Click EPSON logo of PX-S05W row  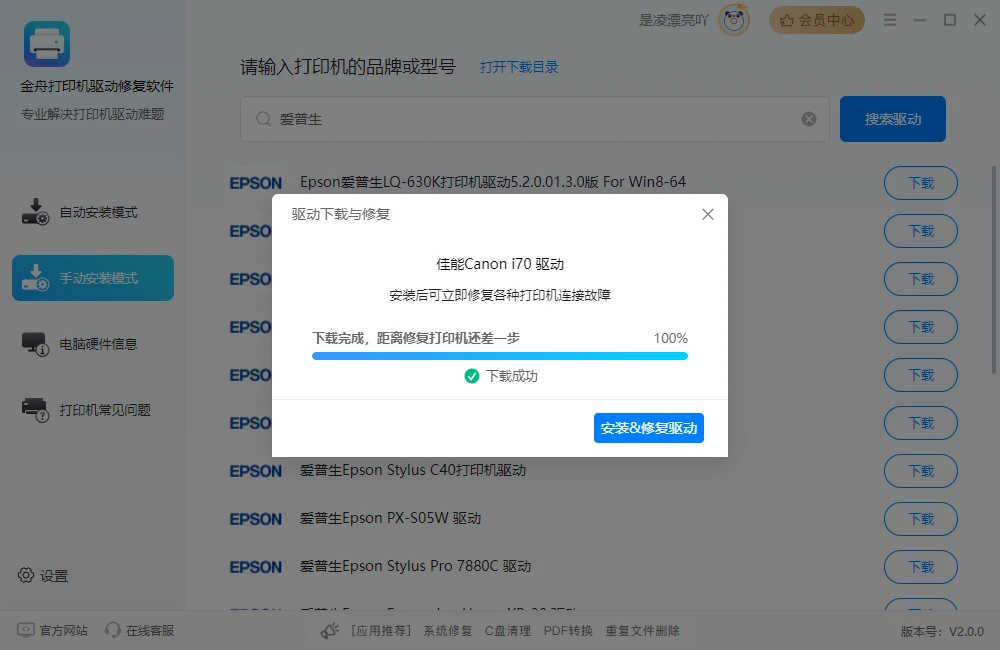point(255,519)
